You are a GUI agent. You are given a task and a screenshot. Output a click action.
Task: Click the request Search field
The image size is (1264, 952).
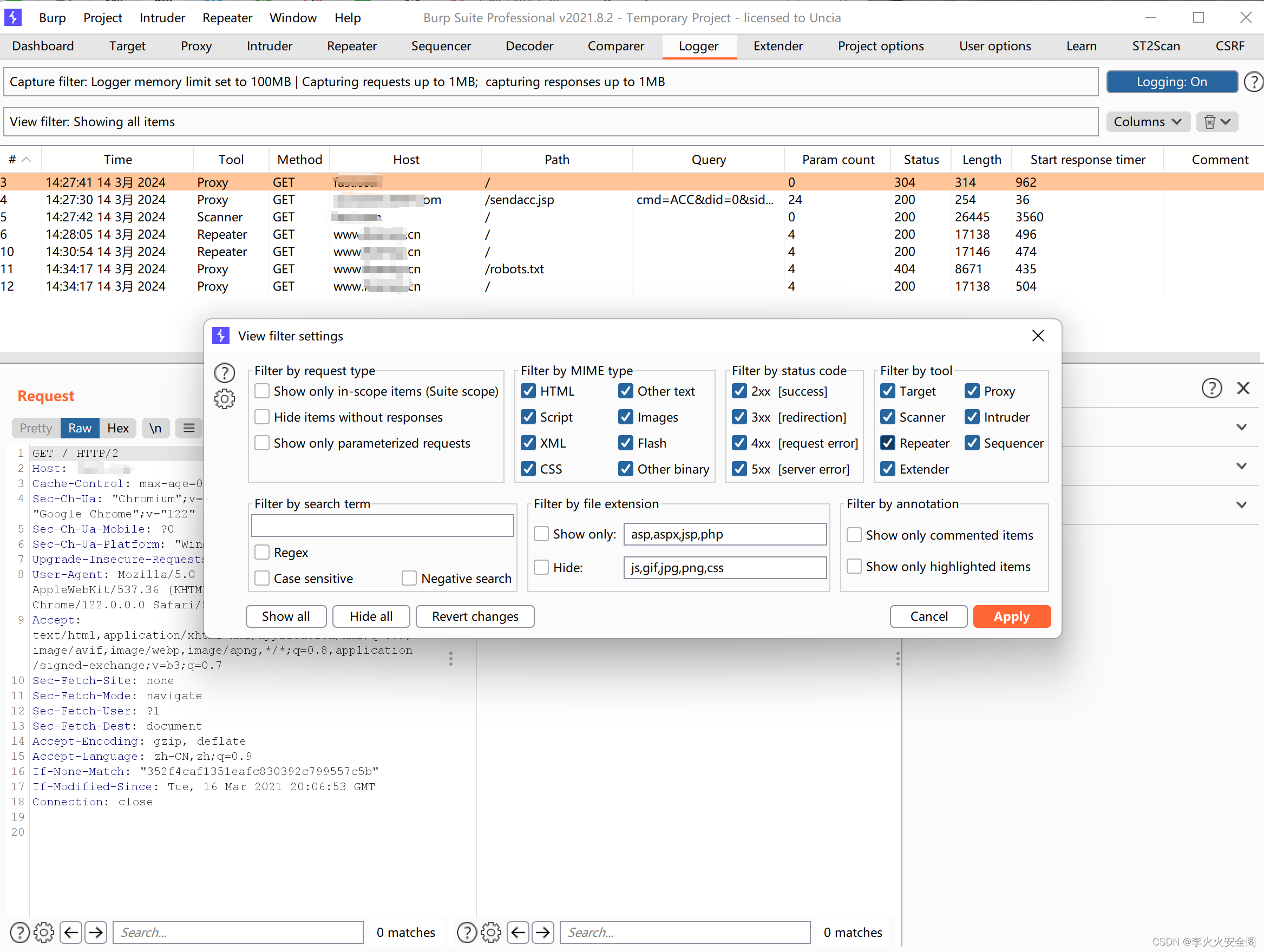pyautogui.click(x=238, y=932)
